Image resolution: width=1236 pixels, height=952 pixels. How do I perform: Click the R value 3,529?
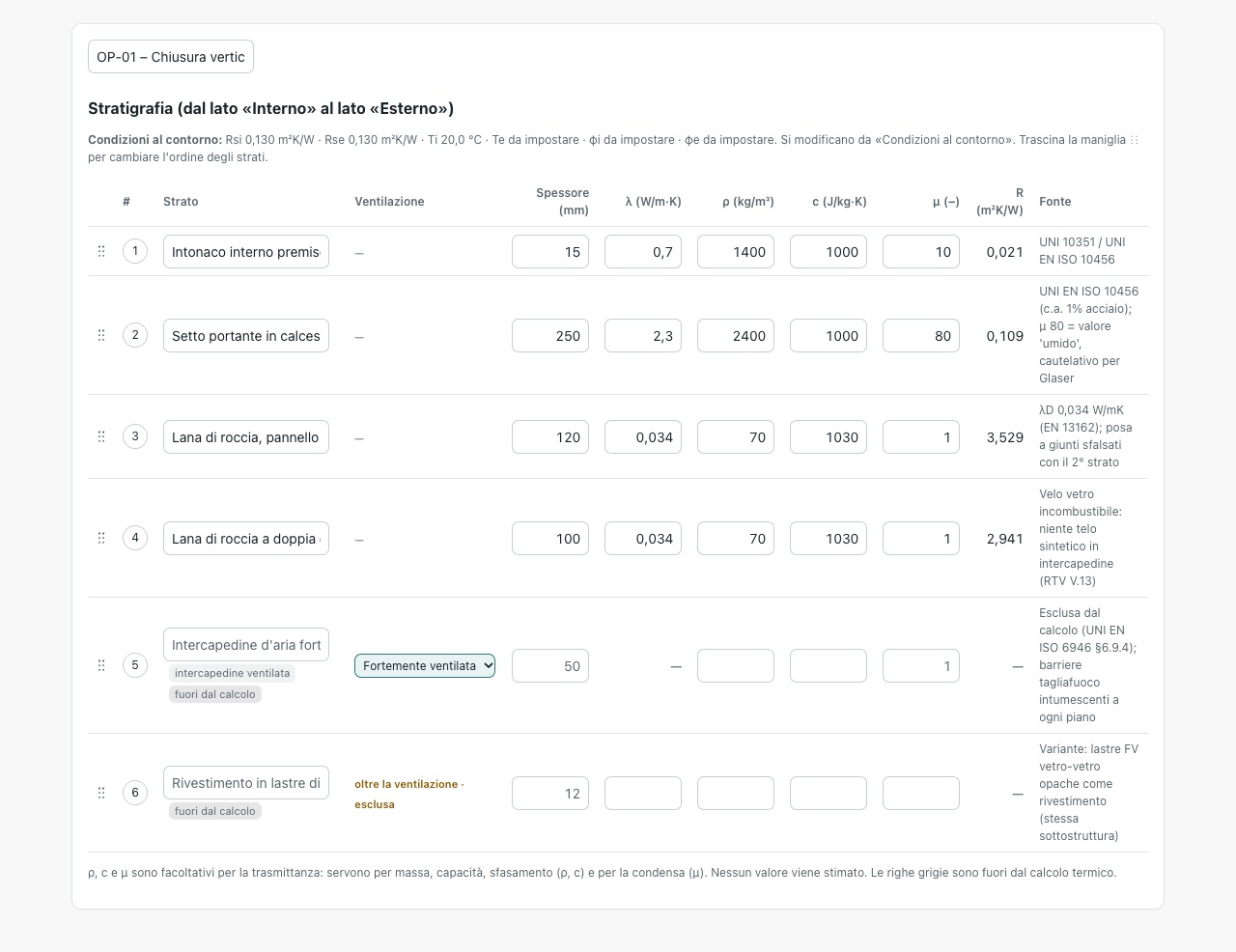1004,437
